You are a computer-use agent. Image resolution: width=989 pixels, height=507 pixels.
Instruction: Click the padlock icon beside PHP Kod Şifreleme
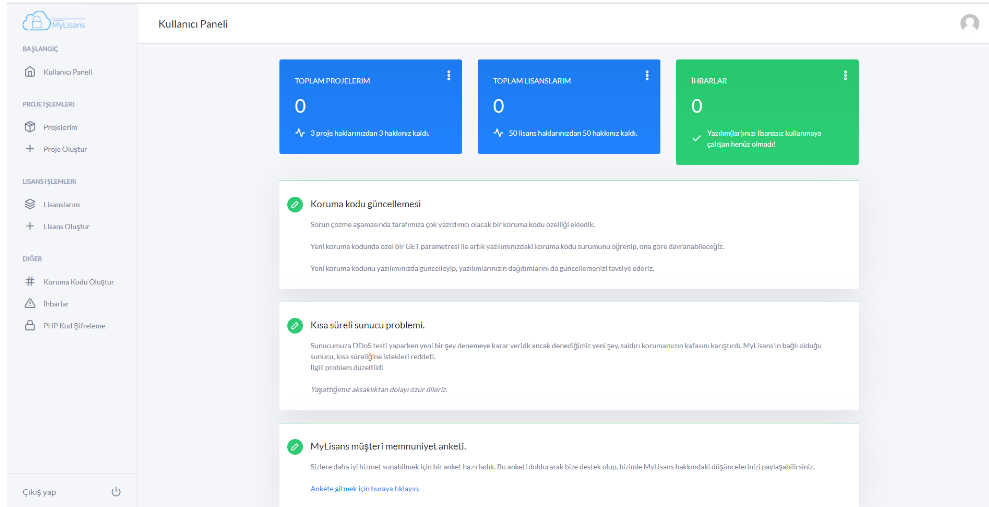point(29,326)
